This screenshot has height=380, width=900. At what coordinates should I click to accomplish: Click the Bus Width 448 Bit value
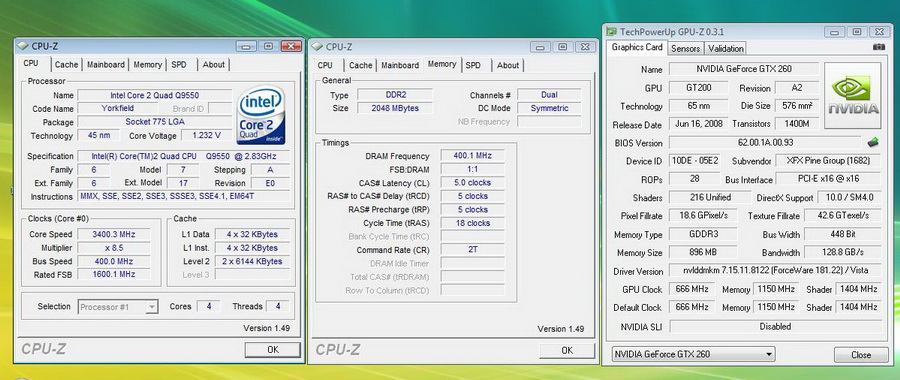point(842,234)
